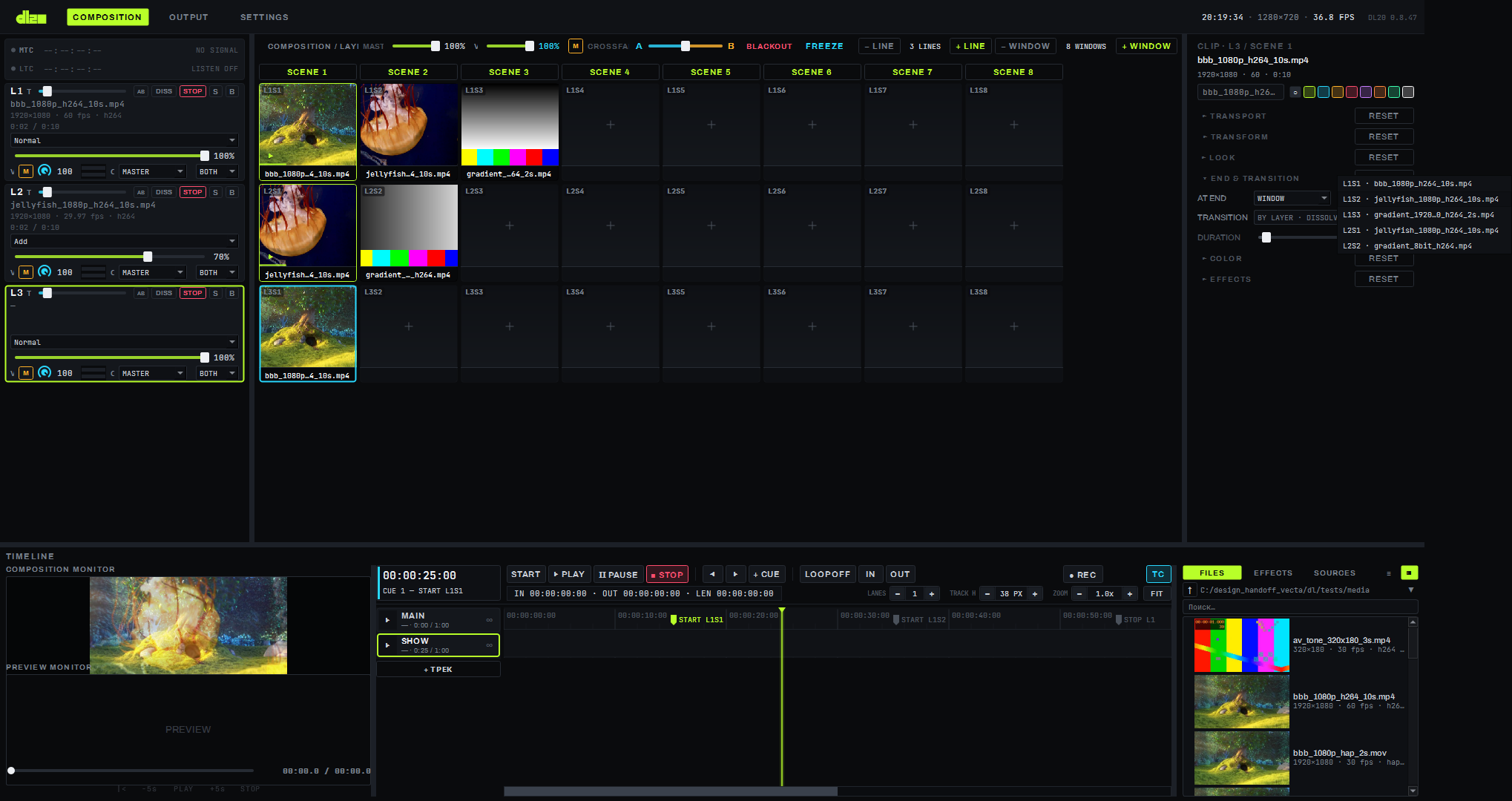Click the FREEZE button
This screenshot has width=1512, height=801.
pos(824,46)
